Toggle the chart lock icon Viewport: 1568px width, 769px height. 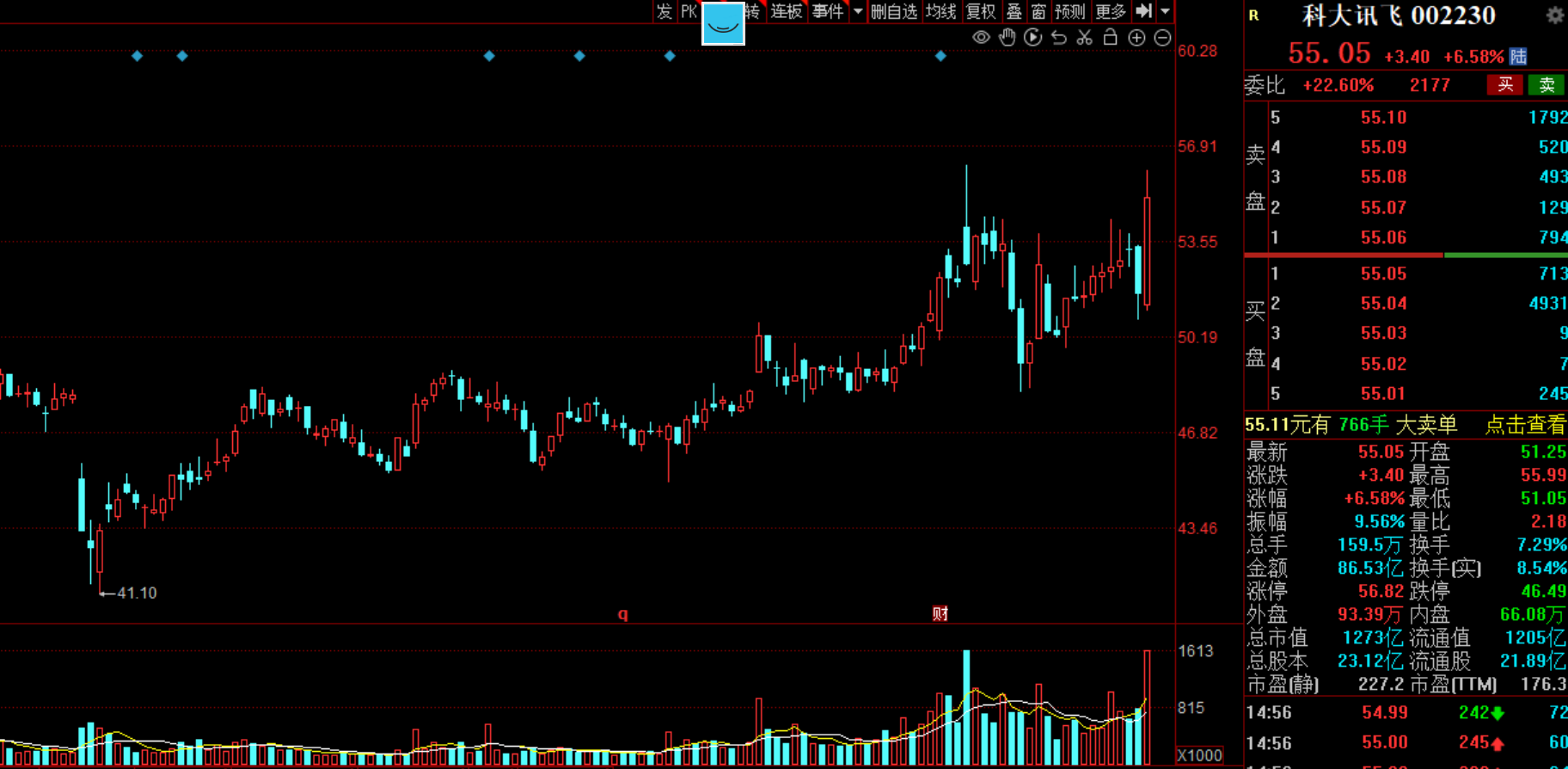tap(1111, 38)
